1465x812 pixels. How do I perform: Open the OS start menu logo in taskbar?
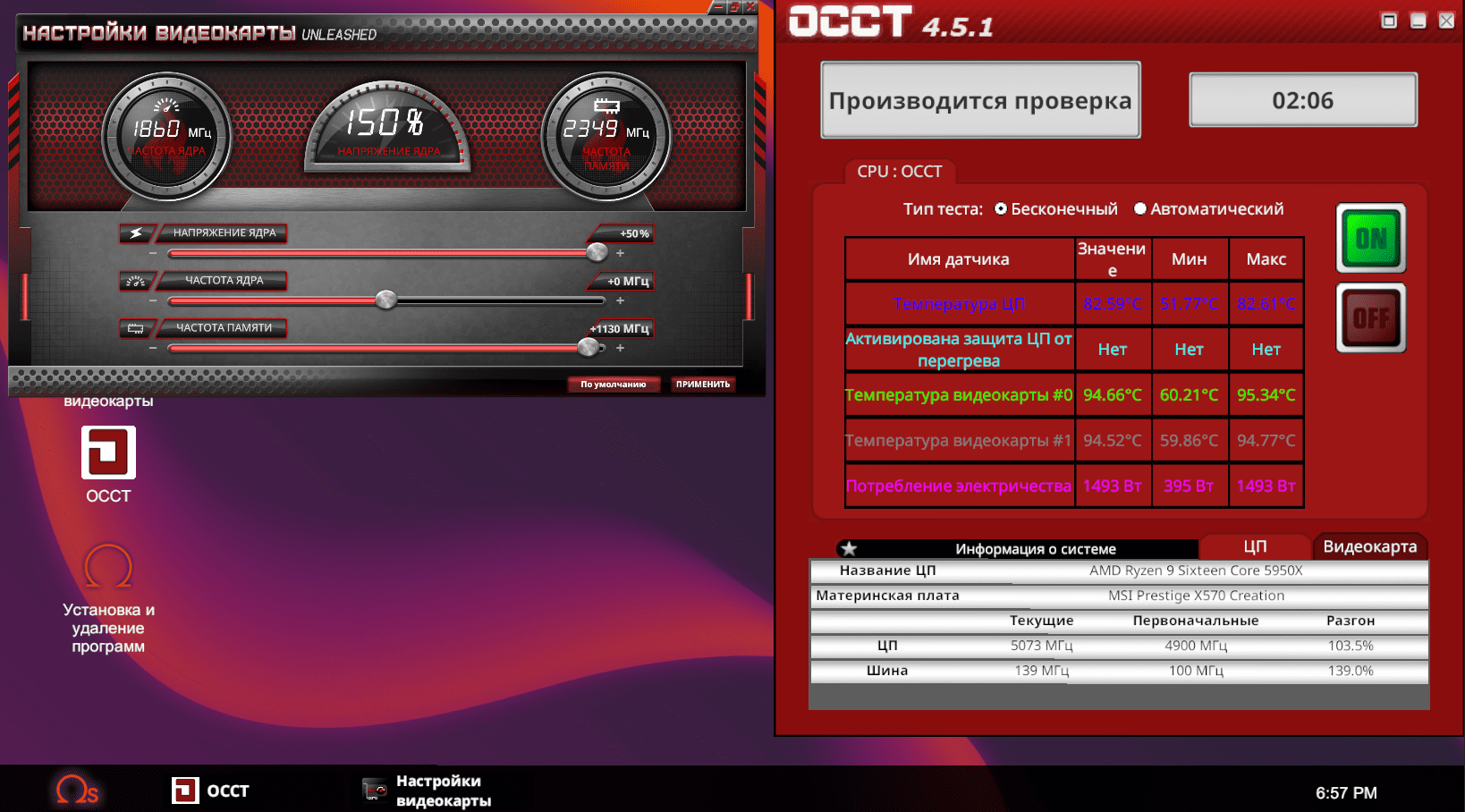tap(77, 790)
